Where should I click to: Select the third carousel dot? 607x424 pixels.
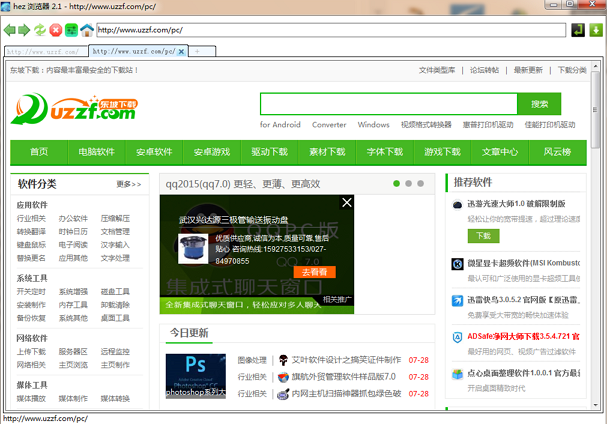point(420,184)
